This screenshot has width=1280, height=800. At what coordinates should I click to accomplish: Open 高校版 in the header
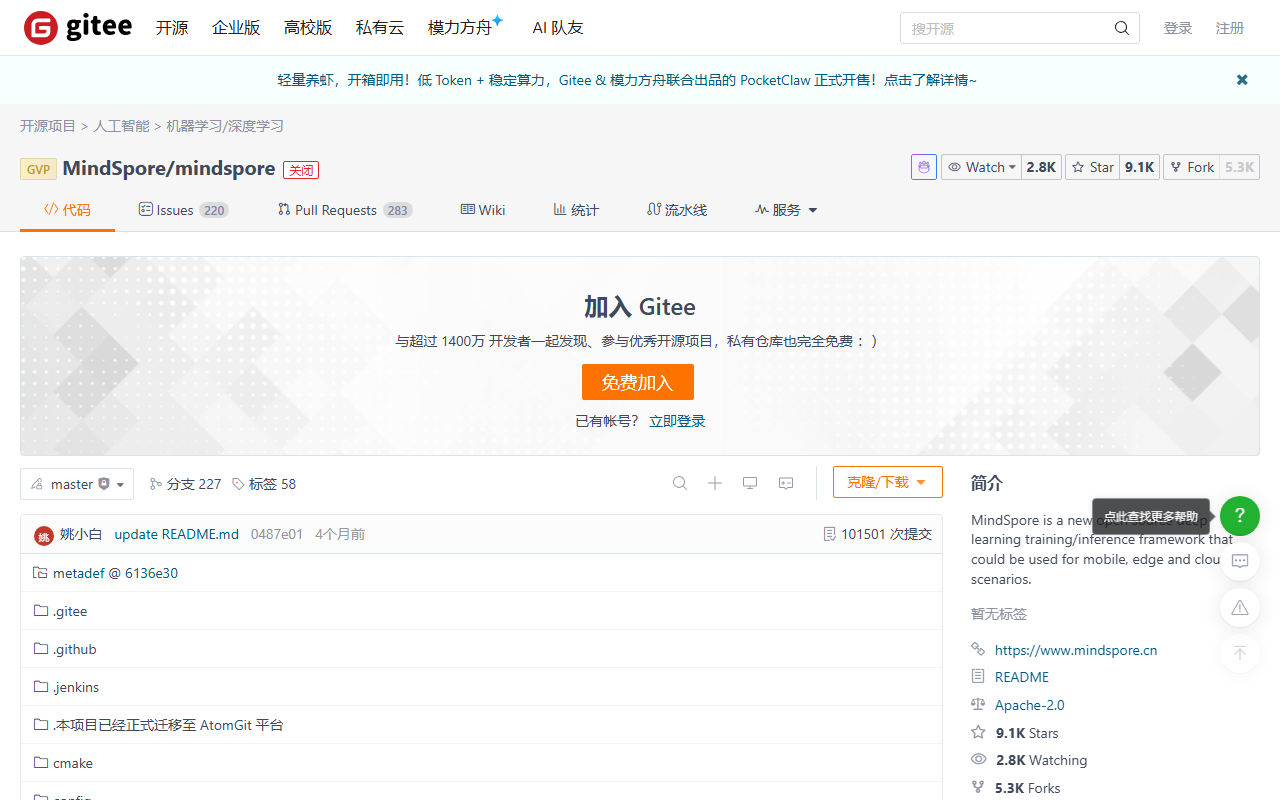pyautogui.click(x=308, y=28)
